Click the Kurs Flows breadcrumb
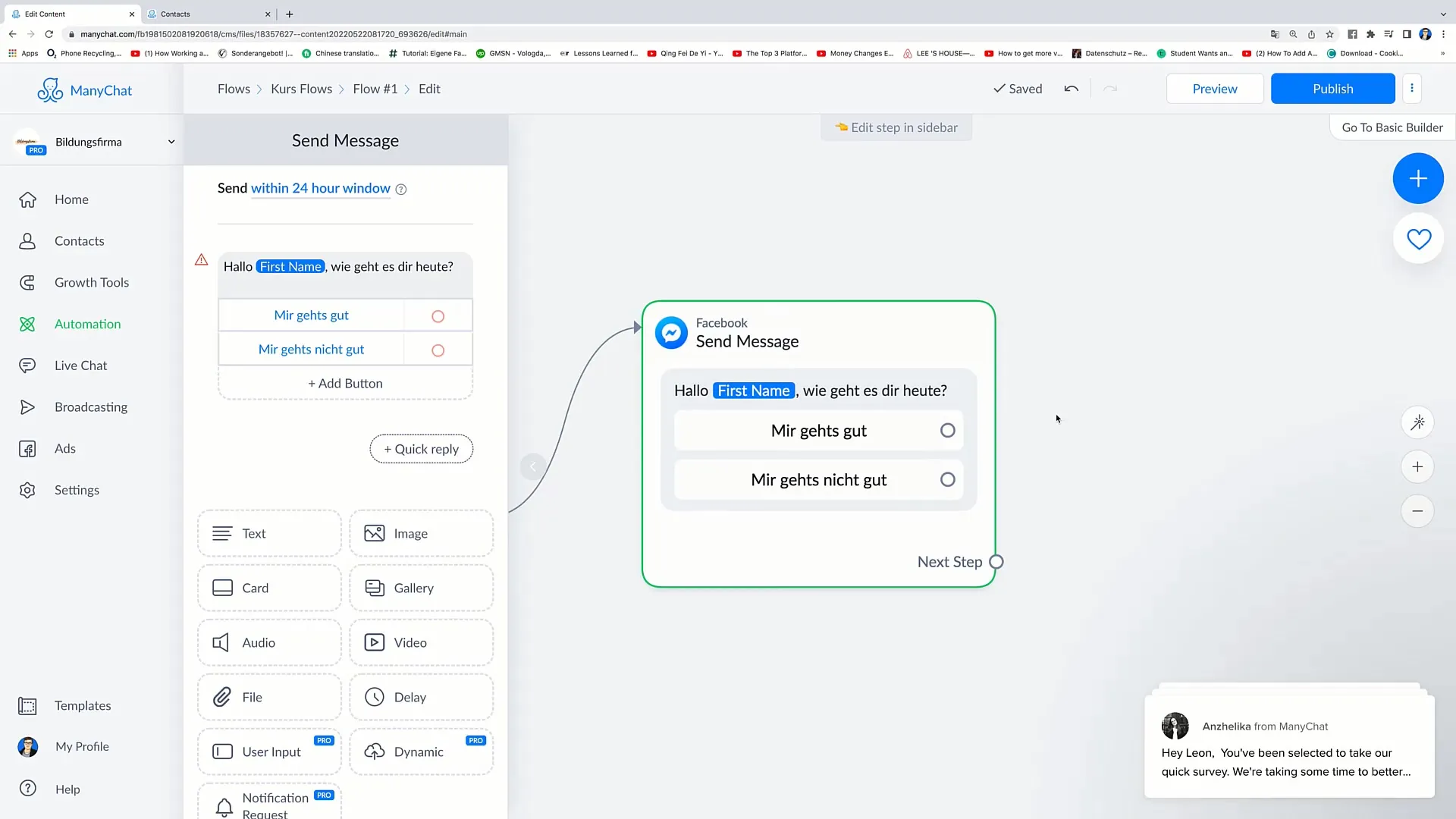The width and height of the screenshot is (1456, 819). click(x=301, y=89)
